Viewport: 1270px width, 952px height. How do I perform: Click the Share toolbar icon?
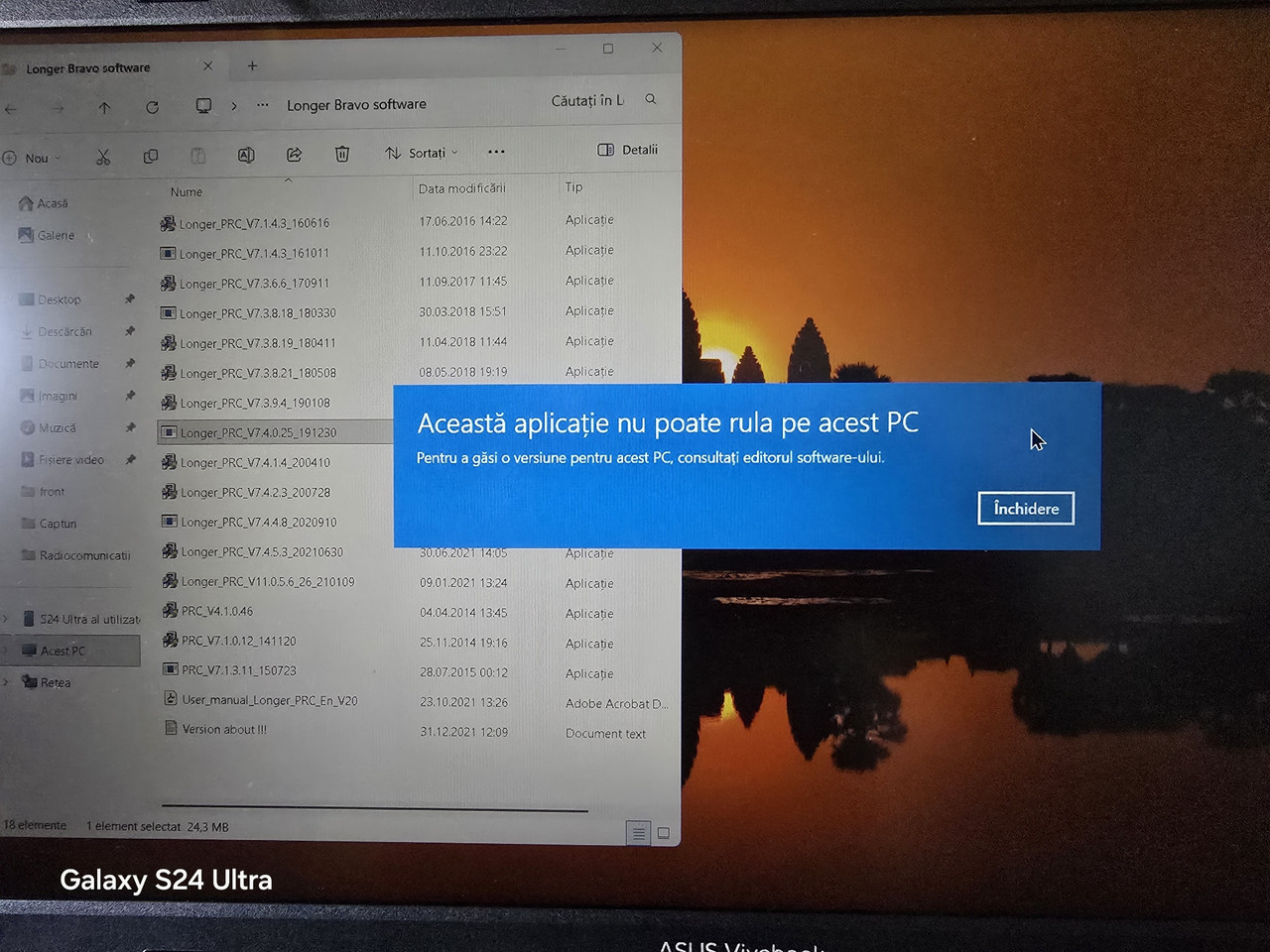click(x=294, y=155)
